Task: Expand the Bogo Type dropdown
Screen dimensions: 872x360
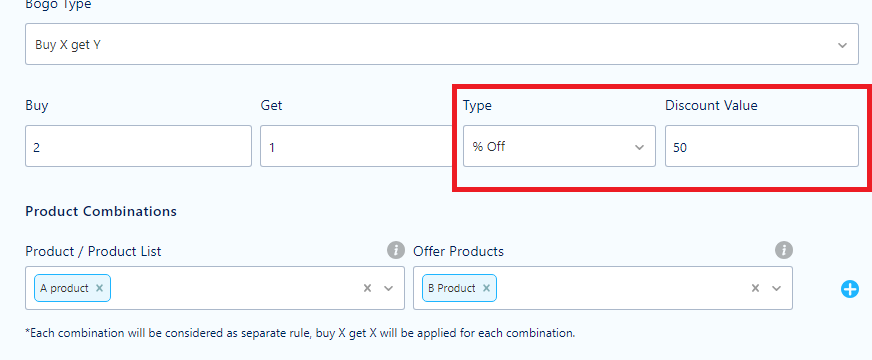Action: 442,45
